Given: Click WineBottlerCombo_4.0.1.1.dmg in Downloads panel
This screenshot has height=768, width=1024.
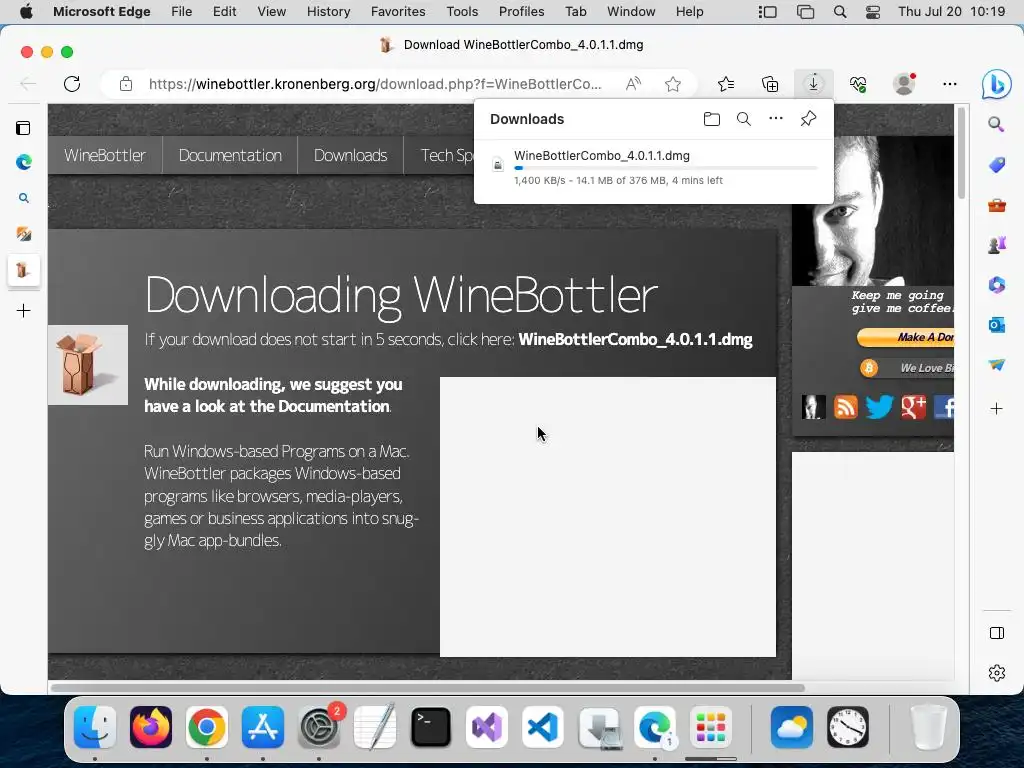Looking at the screenshot, I should pyautogui.click(x=601, y=155).
